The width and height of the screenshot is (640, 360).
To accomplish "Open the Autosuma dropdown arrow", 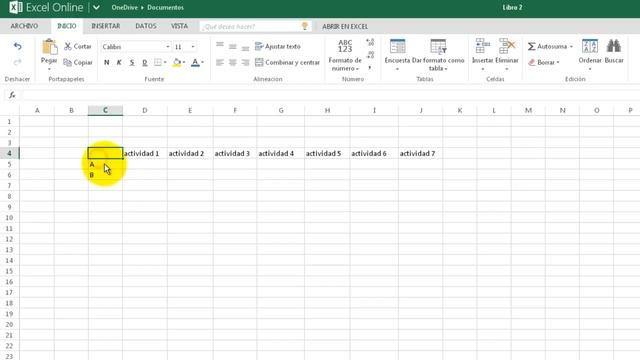I will (x=571, y=47).
